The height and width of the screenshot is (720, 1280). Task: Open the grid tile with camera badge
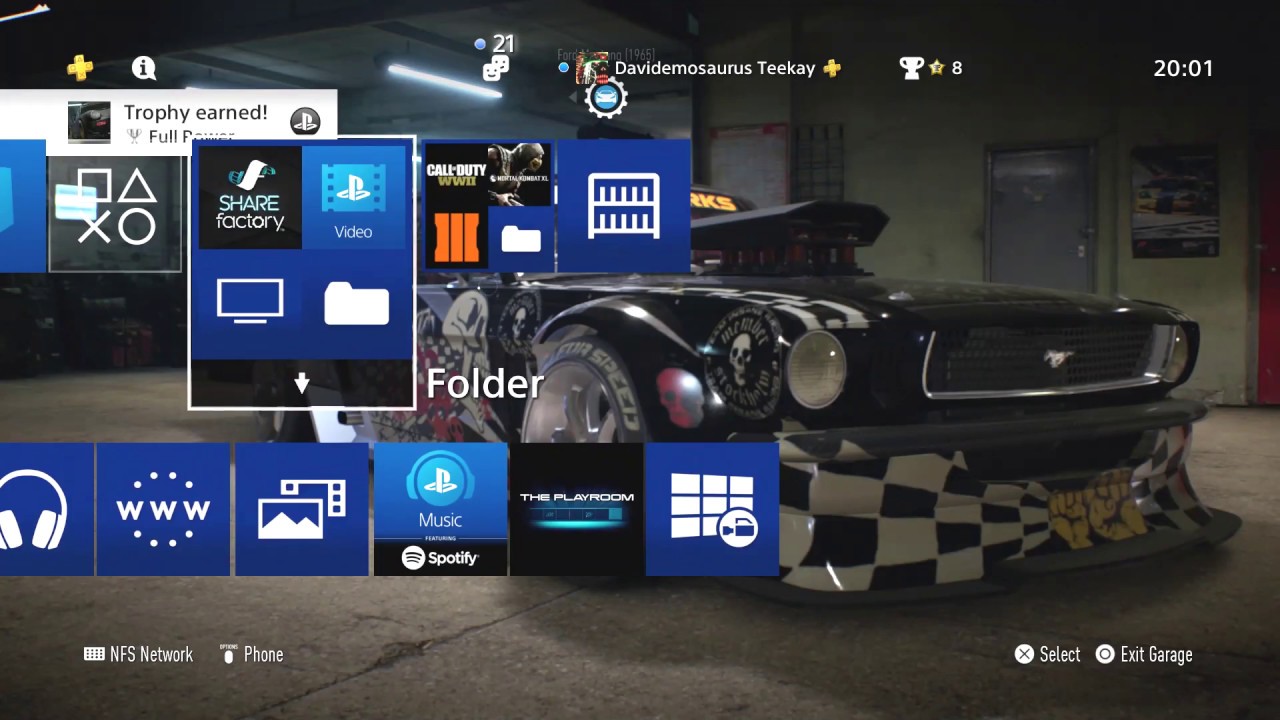pos(712,509)
